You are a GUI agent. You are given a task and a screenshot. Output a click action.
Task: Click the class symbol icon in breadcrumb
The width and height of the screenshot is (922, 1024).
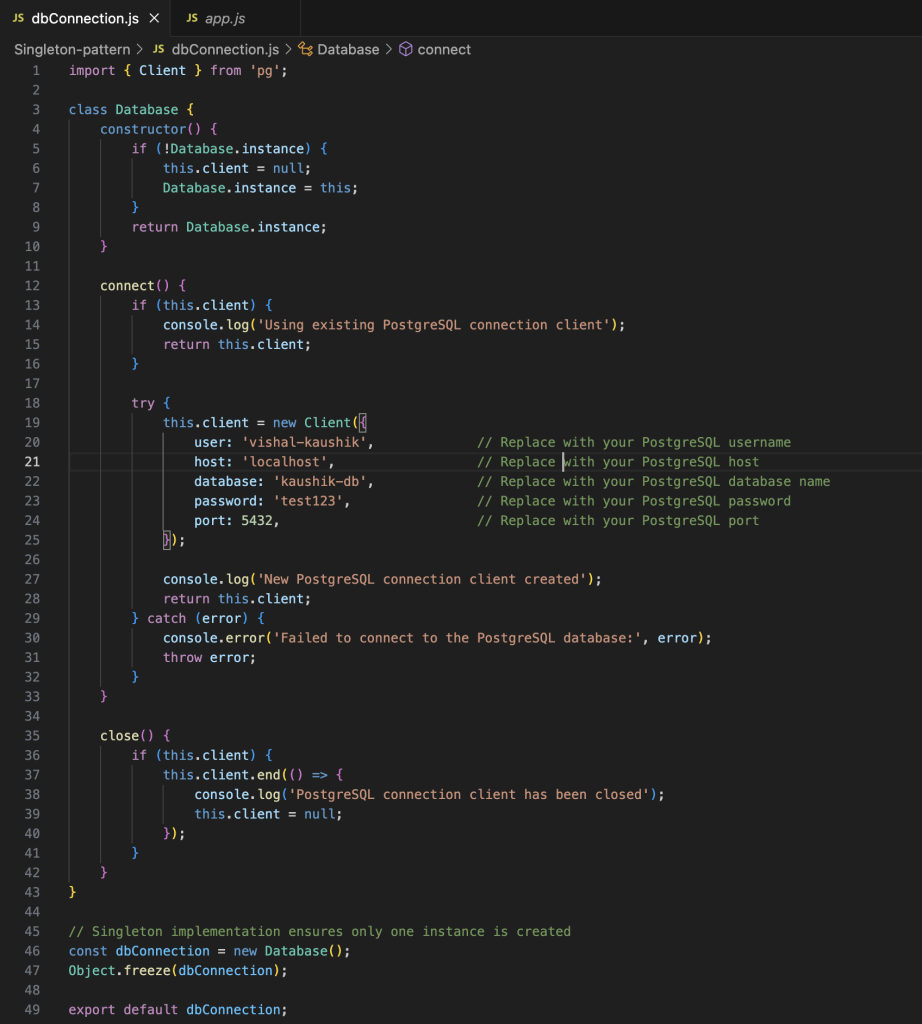pos(305,49)
